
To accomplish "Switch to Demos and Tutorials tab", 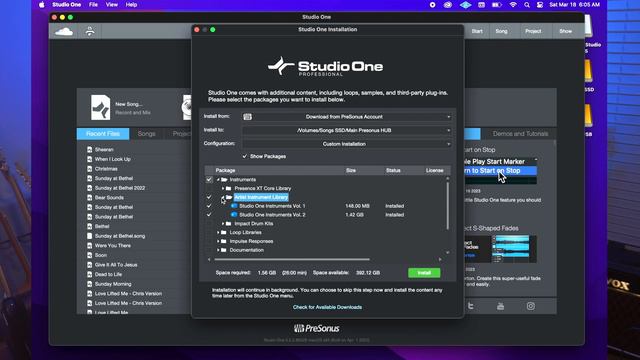I will pos(520,134).
